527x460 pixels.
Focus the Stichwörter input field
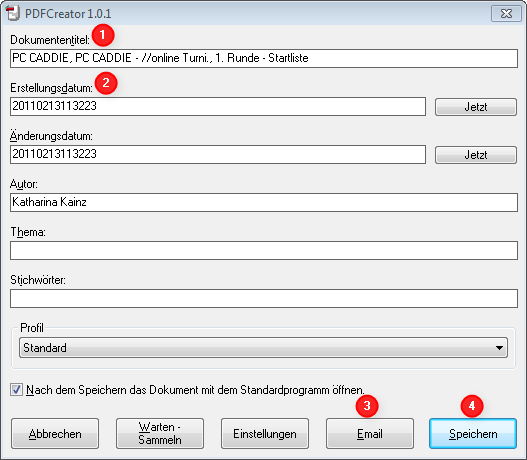pos(264,298)
